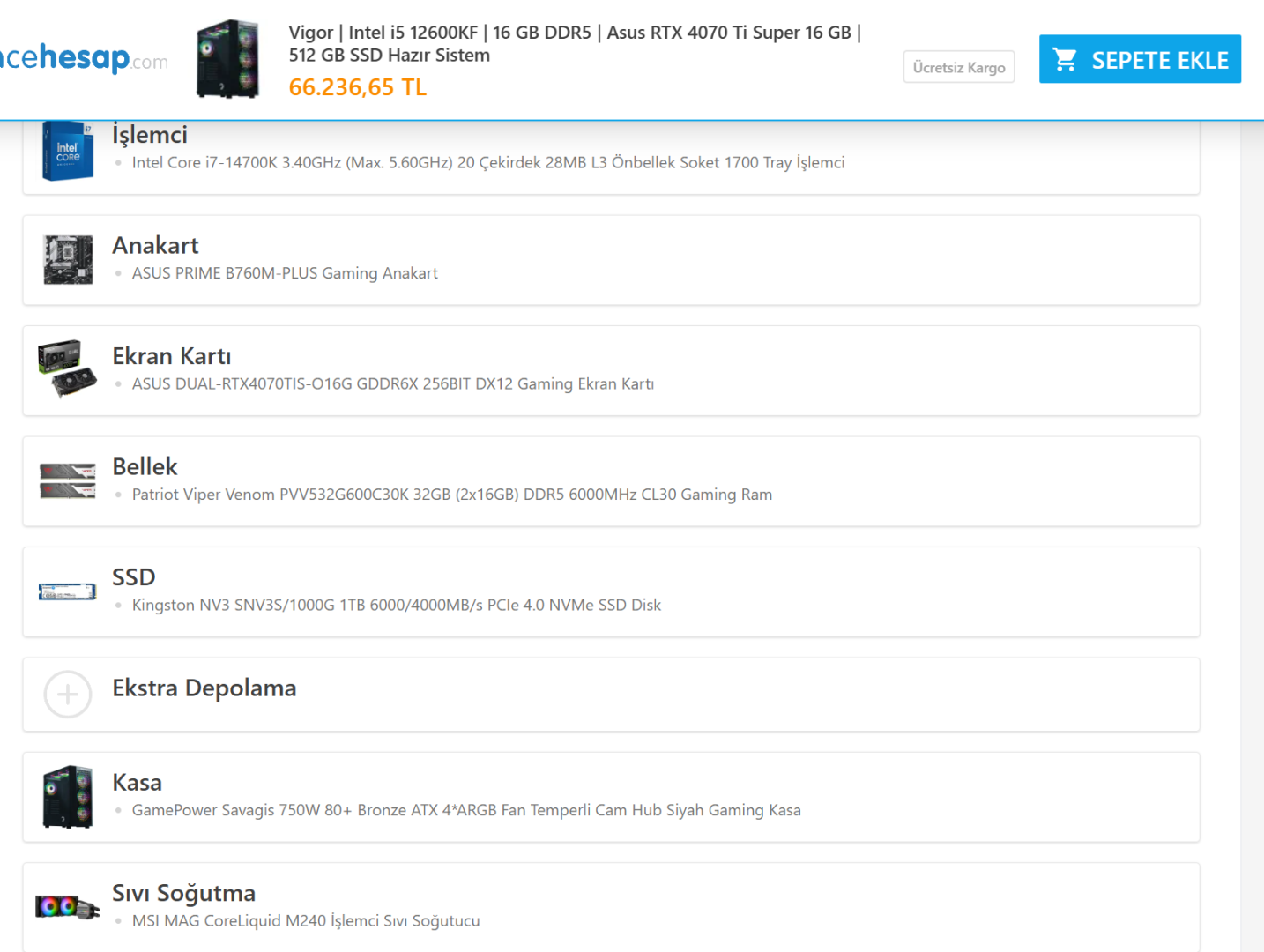This screenshot has height=952, width=1264.
Task: Click the Kingston NV3 SSD description
Action: (x=396, y=606)
